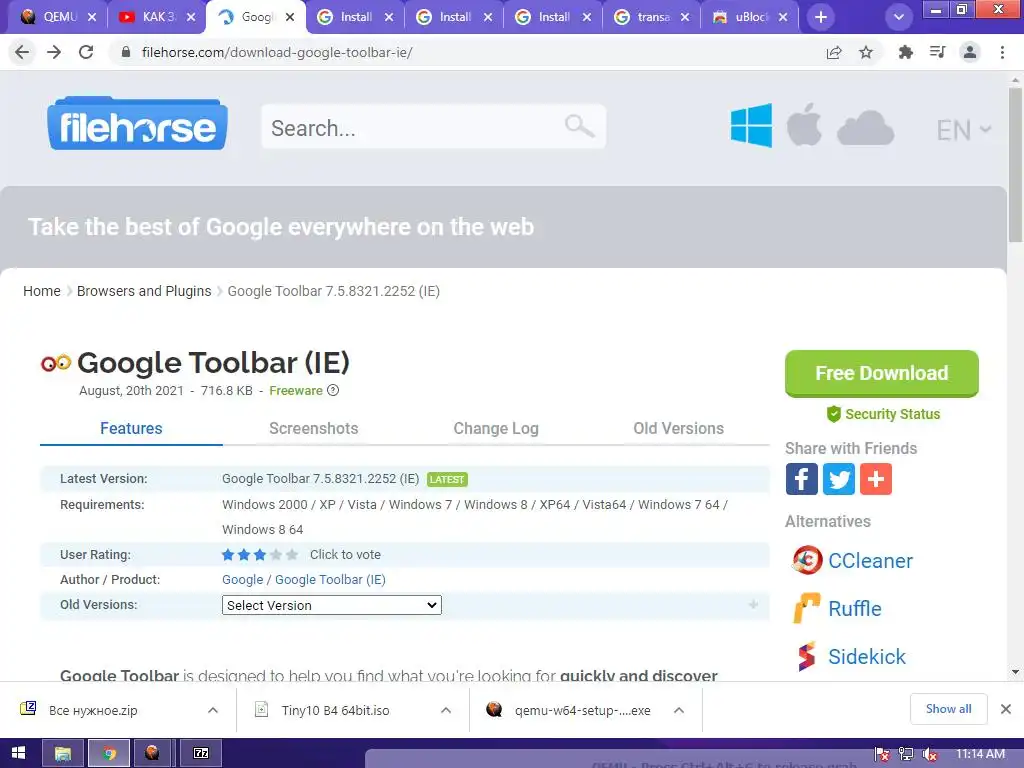This screenshot has height=768, width=1024.
Task: Click the Ruffle logo icon
Action: click(x=807, y=608)
